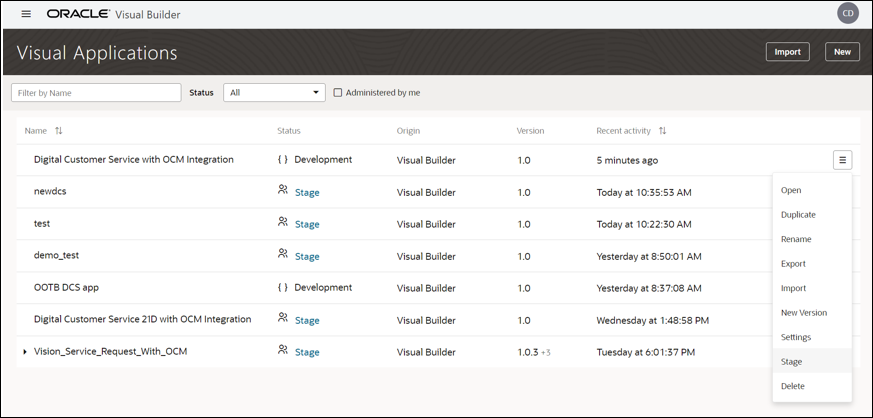Open the CD user avatar menu
The image size is (873, 418).
[x=847, y=14]
